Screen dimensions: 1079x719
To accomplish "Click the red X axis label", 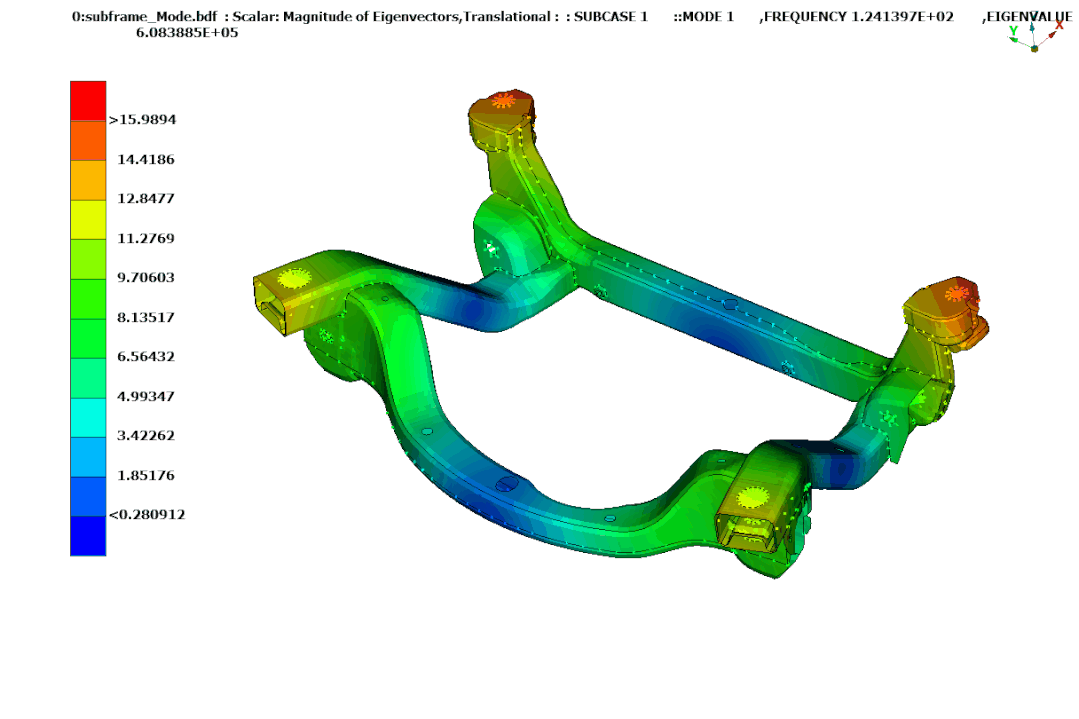I will tap(1060, 25).
